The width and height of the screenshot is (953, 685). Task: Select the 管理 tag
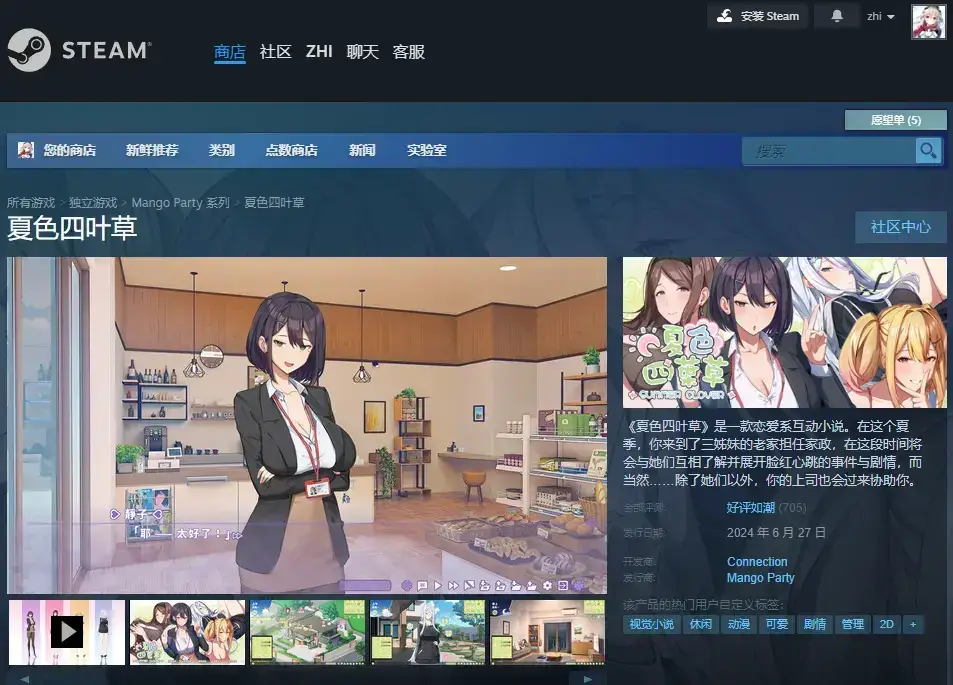point(853,624)
